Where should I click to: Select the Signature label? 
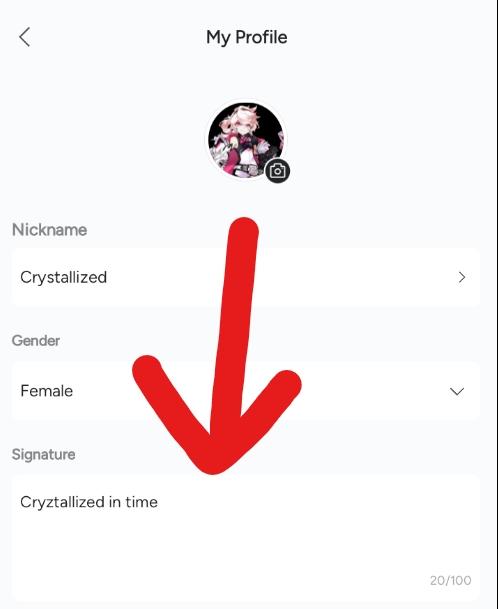click(x=44, y=454)
